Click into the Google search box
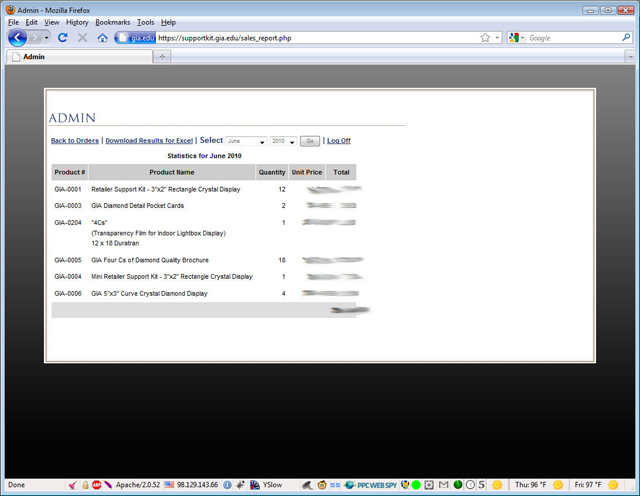640x496 pixels. pos(573,38)
